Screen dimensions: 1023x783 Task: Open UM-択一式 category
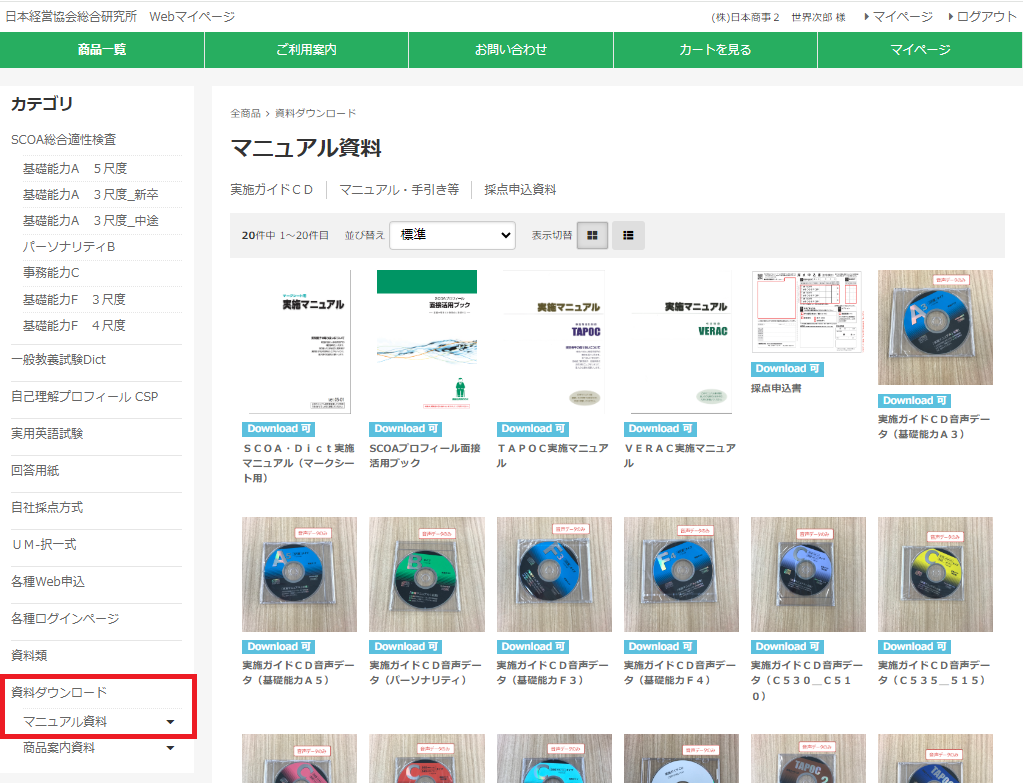tap(44, 544)
